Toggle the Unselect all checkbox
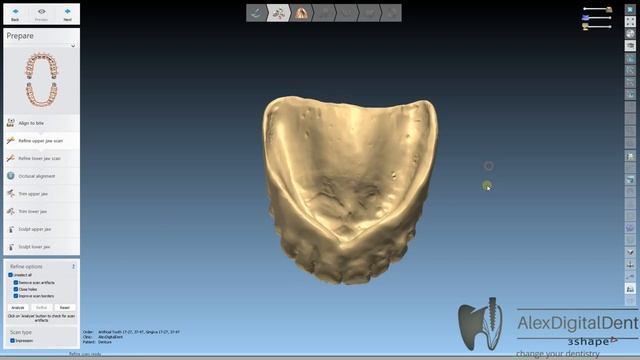This screenshot has height=360, width=640. [x=11, y=275]
